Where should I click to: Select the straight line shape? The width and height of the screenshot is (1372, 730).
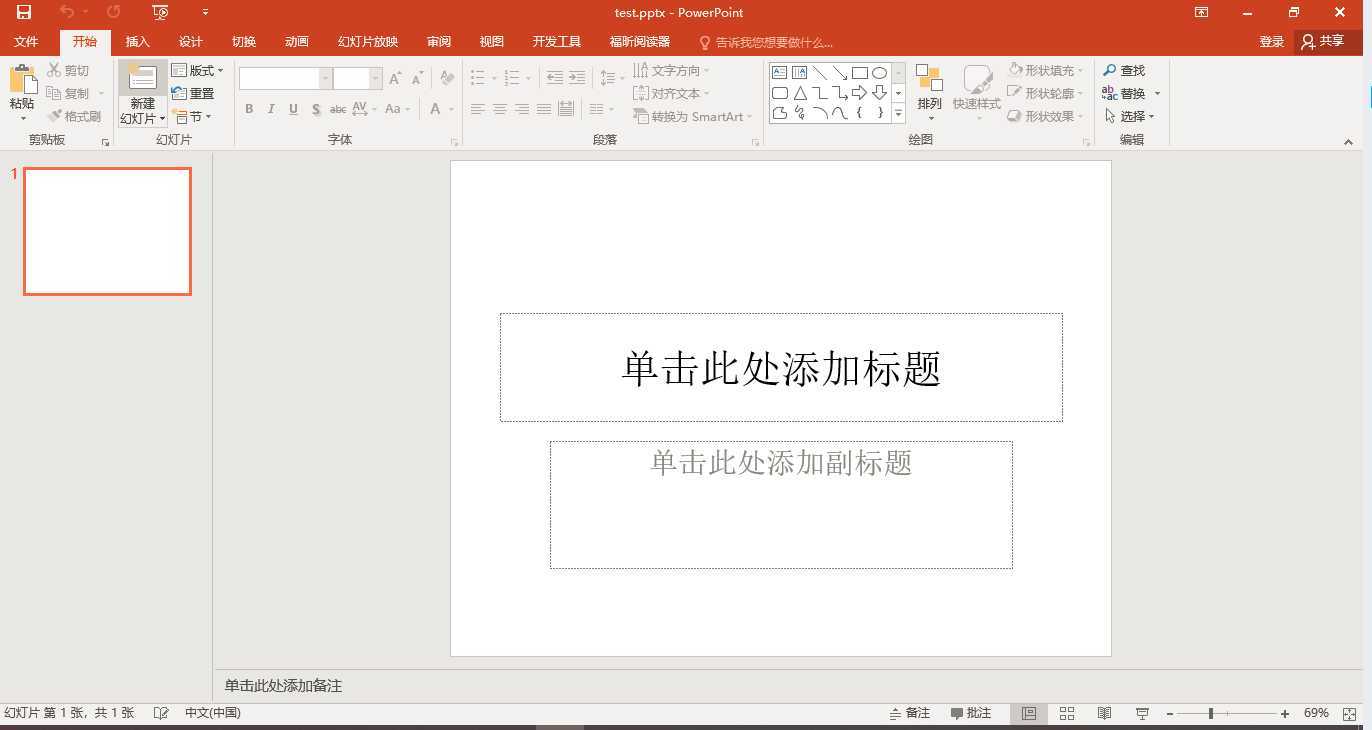click(x=819, y=73)
